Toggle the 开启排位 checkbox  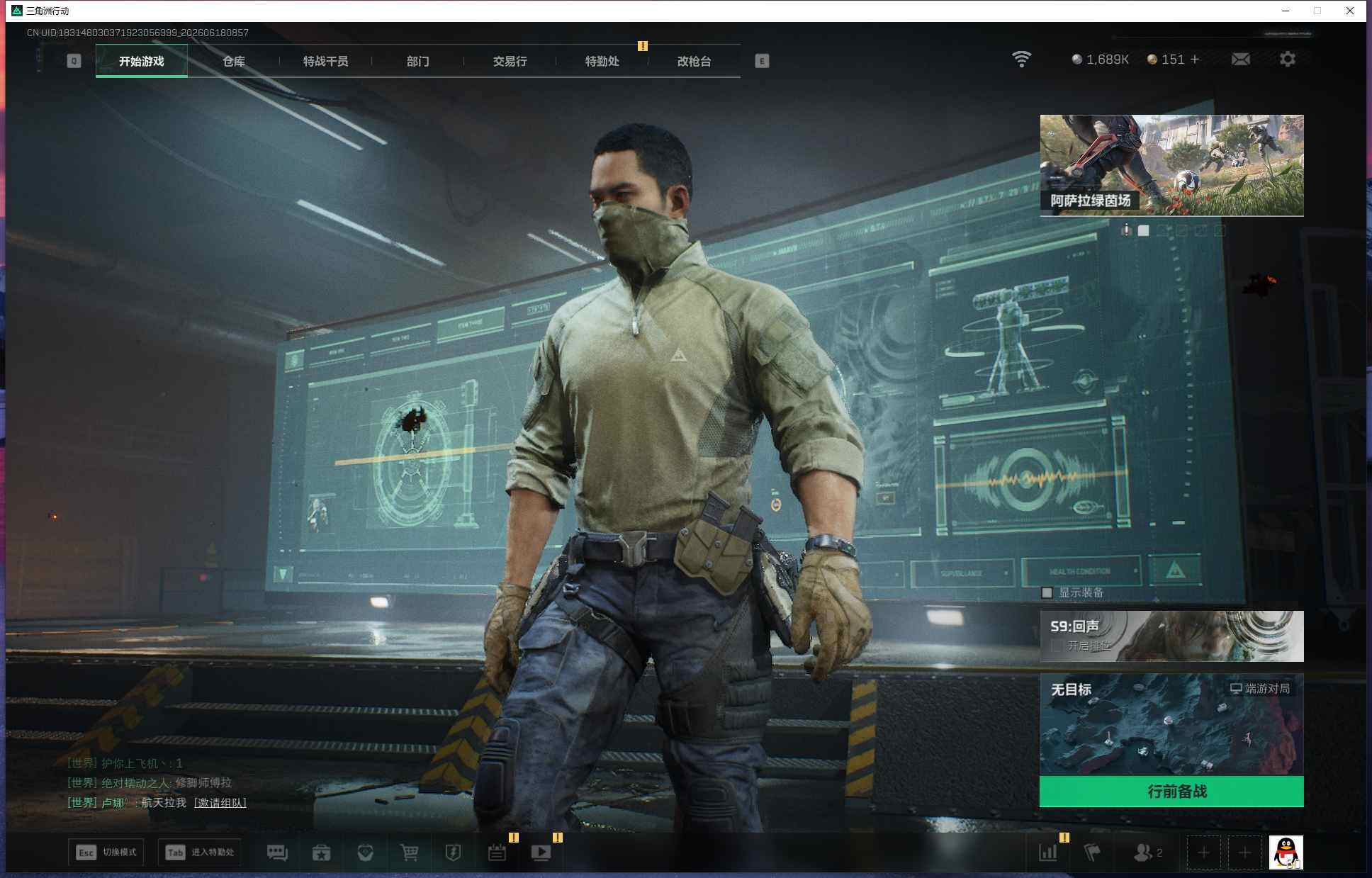[x=1057, y=646]
